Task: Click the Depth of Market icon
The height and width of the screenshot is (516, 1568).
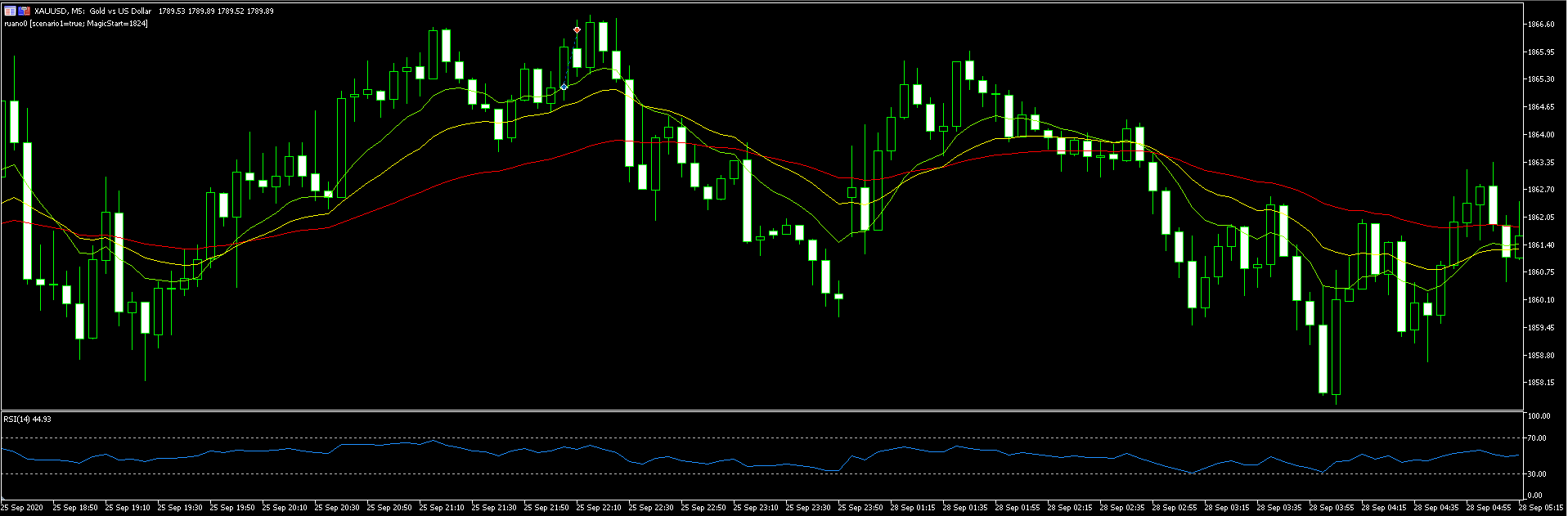Action: click(x=25, y=11)
